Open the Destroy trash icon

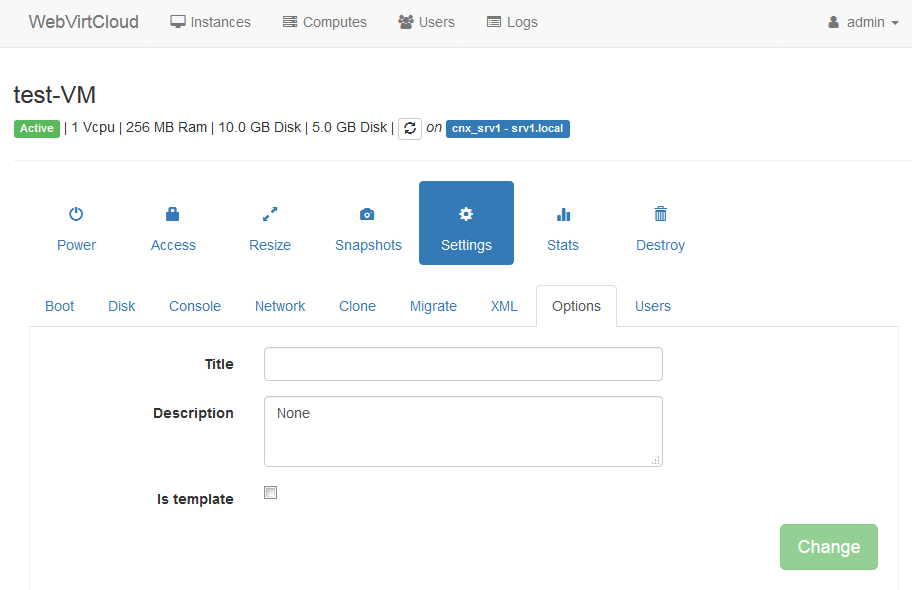pyautogui.click(x=660, y=214)
